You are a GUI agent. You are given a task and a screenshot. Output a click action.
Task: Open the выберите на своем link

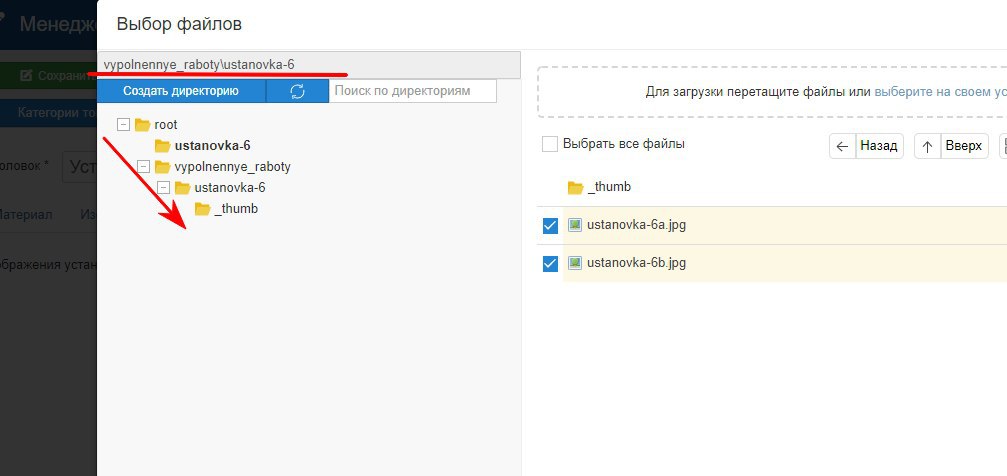[940, 92]
